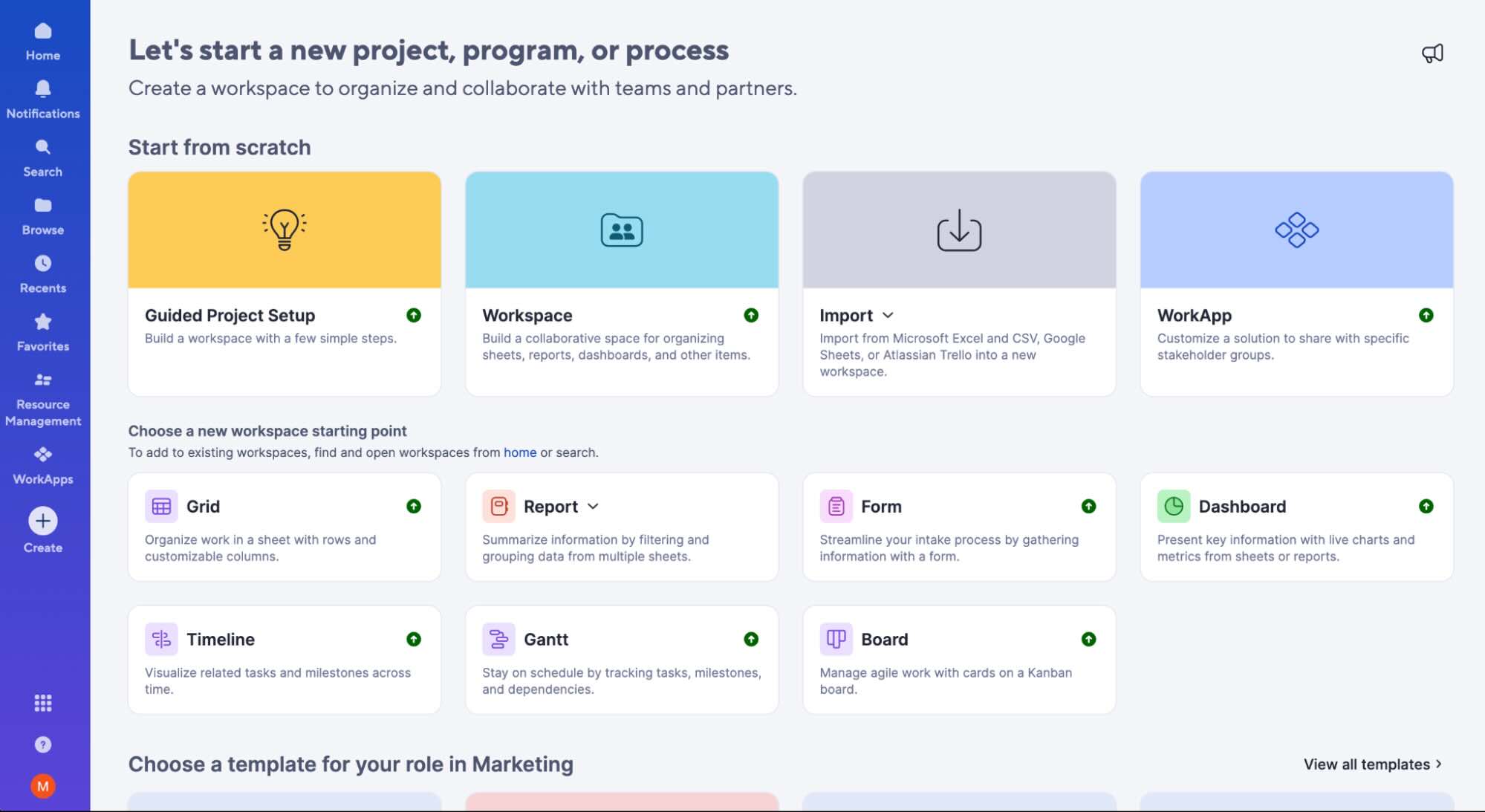Click 'Organize work in a sheet' description
1485x812 pixels.
[x=260, y=548]
